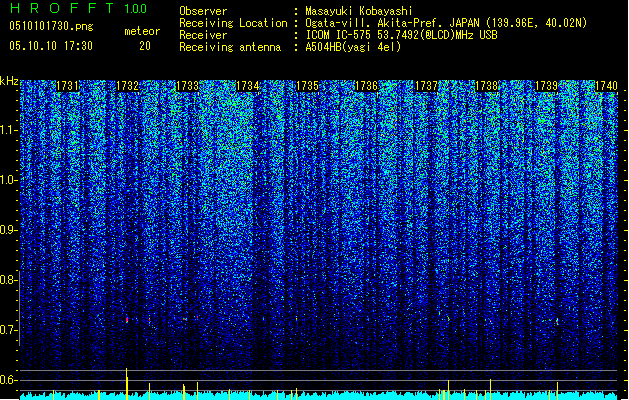Click the 1732 time marker
Screen dimensions: 629x400
point(127,86)
